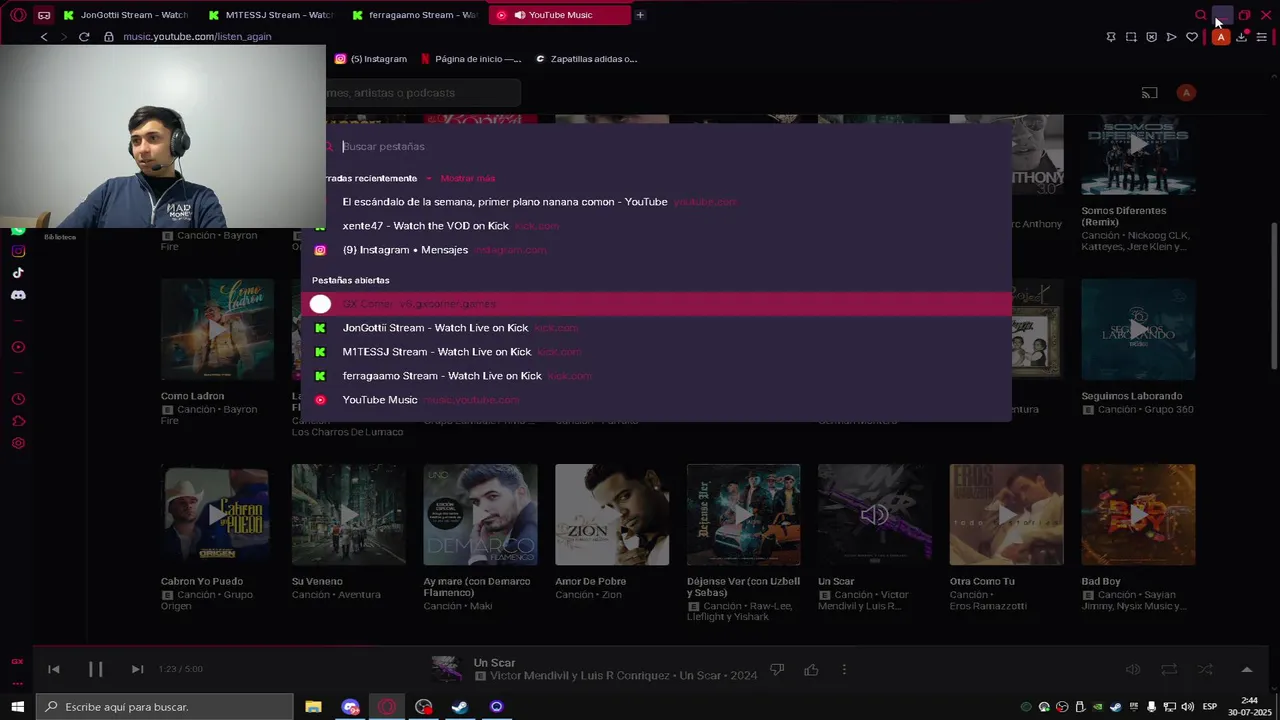
Task: Toggle repeat mode in player bar
Action: (x=1169, y=670)
